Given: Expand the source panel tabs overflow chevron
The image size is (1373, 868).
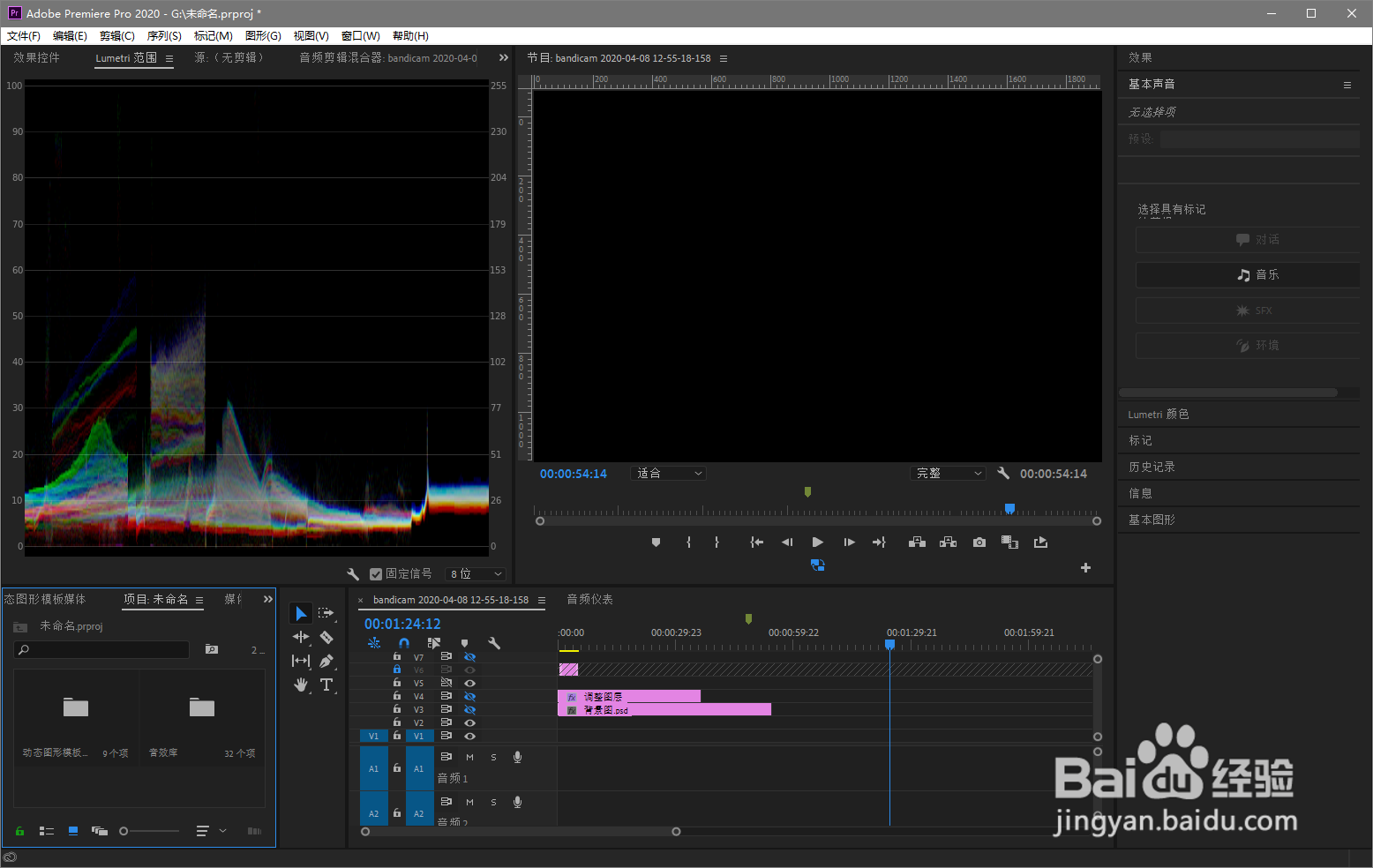Looking at the screenshot, I should tap(504, 57).
